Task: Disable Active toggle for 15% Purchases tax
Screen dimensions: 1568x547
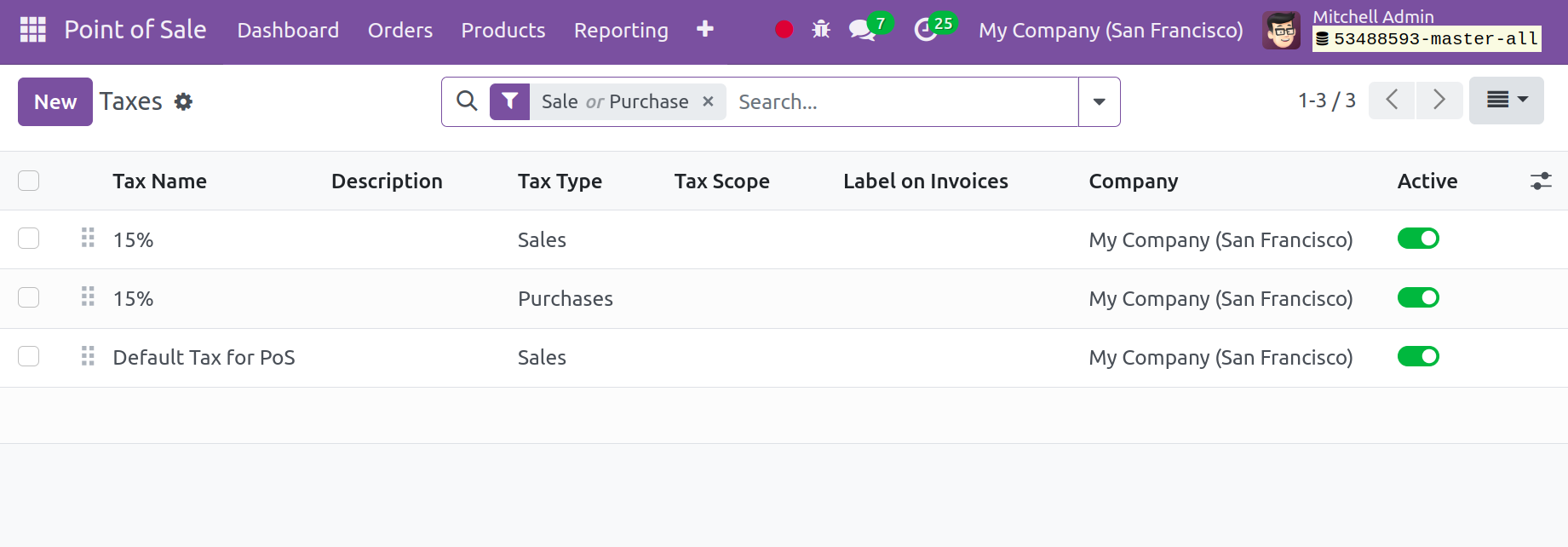Action: click(x=1417, y=297)
